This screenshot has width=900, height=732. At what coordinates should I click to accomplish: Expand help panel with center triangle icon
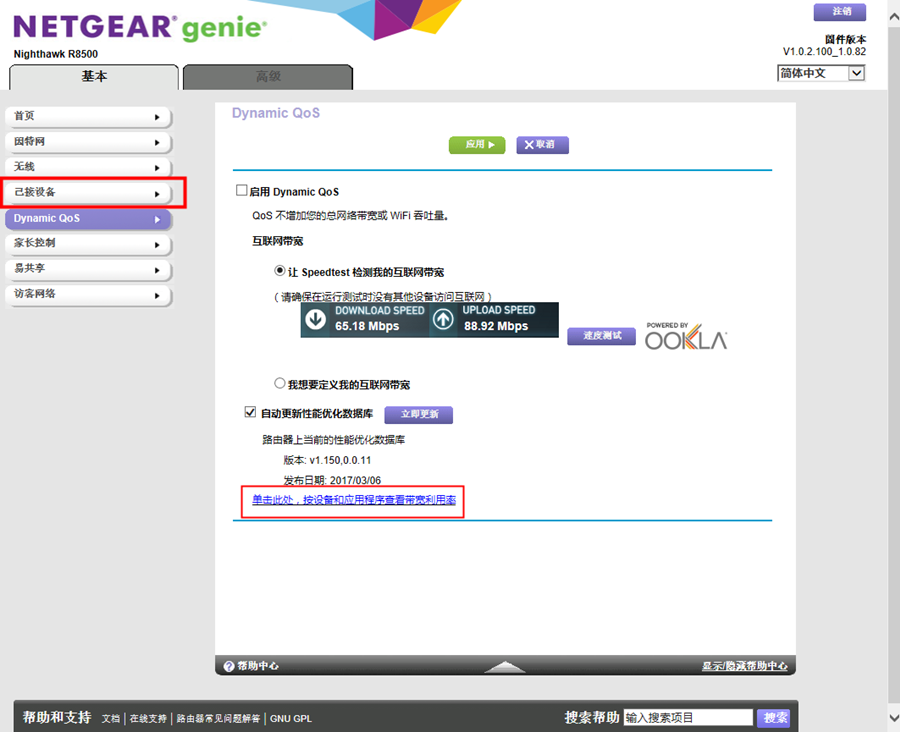coord(505,666)
